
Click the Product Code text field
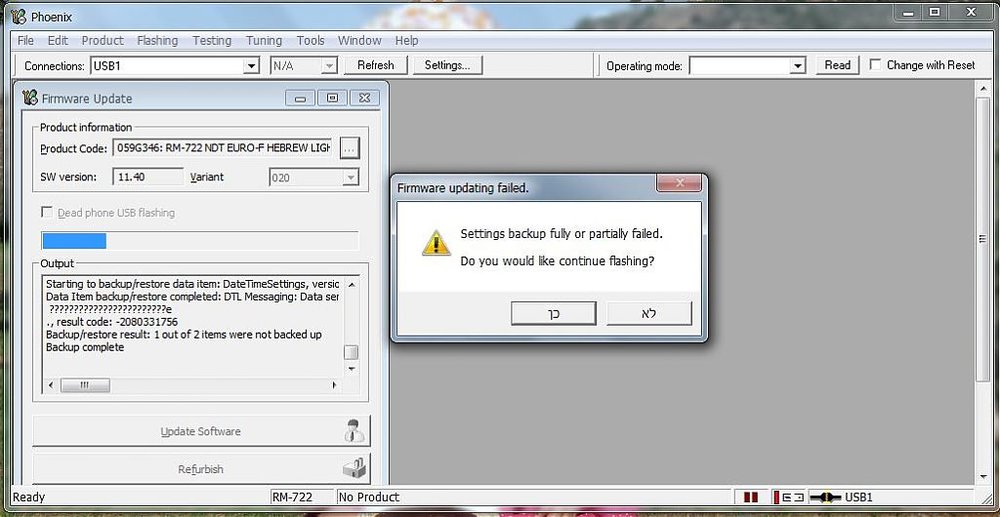point(223,148)
